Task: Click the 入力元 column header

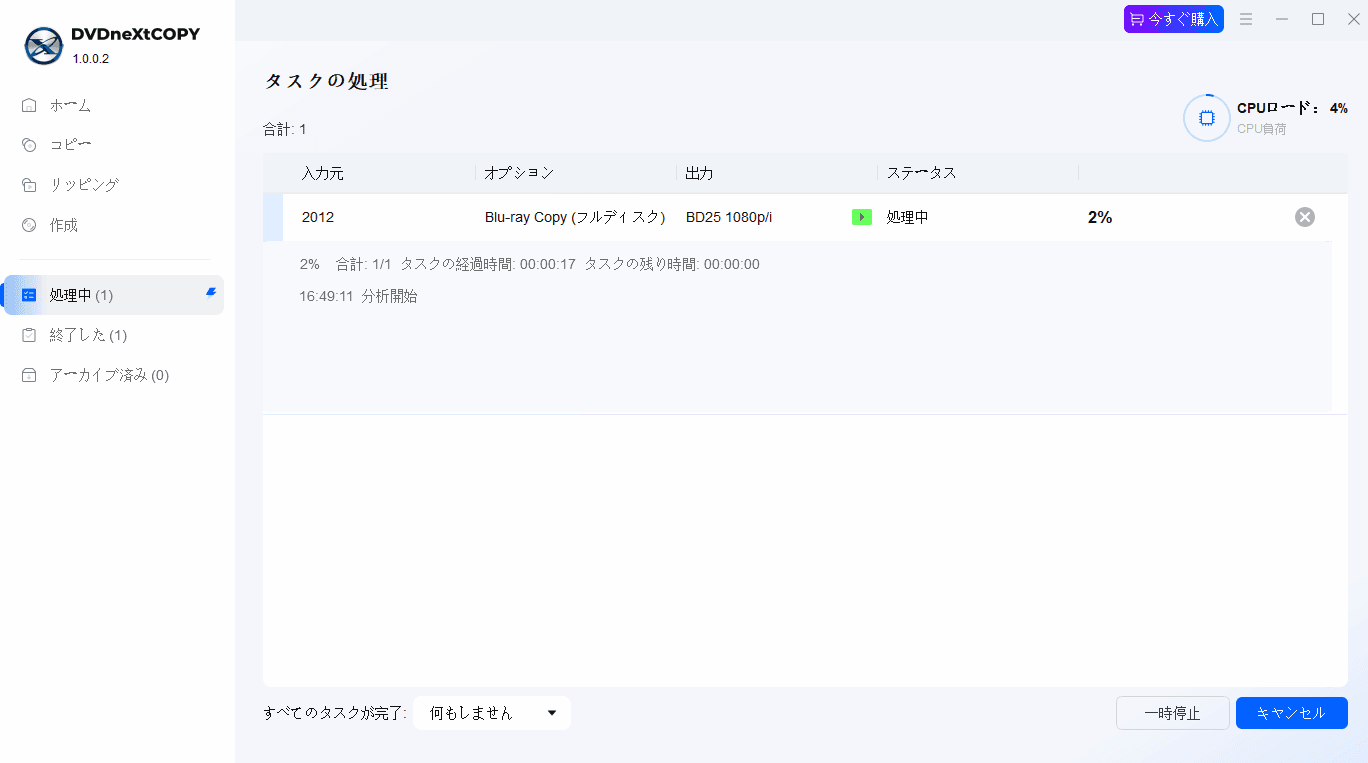Action: (x=322, y=173)
